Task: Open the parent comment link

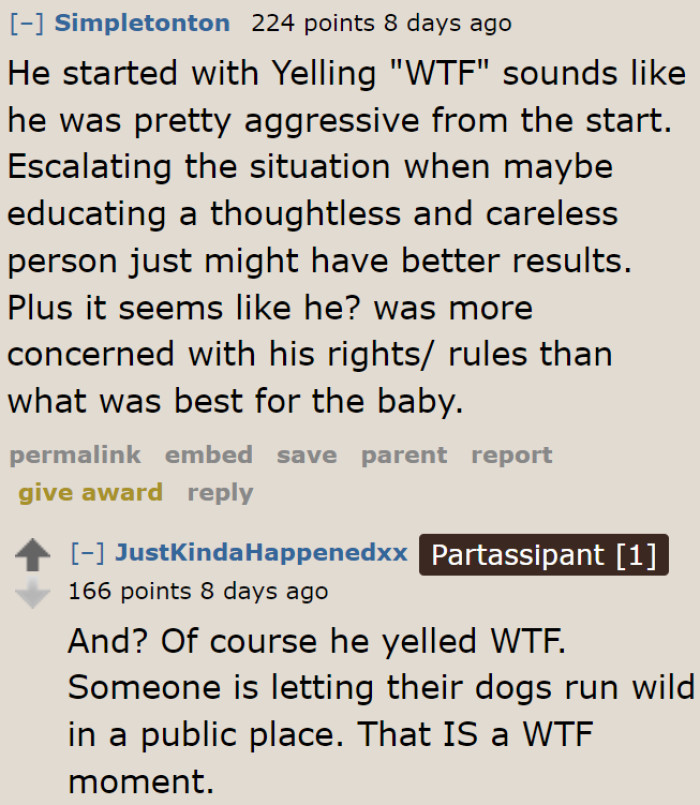Action: 403,455
